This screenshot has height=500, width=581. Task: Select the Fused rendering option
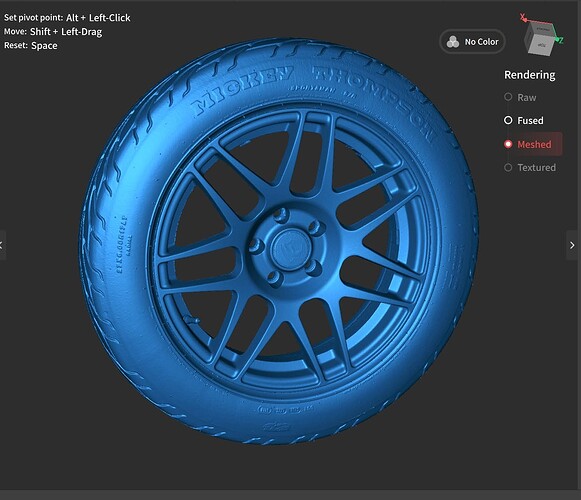coord(524,120)
